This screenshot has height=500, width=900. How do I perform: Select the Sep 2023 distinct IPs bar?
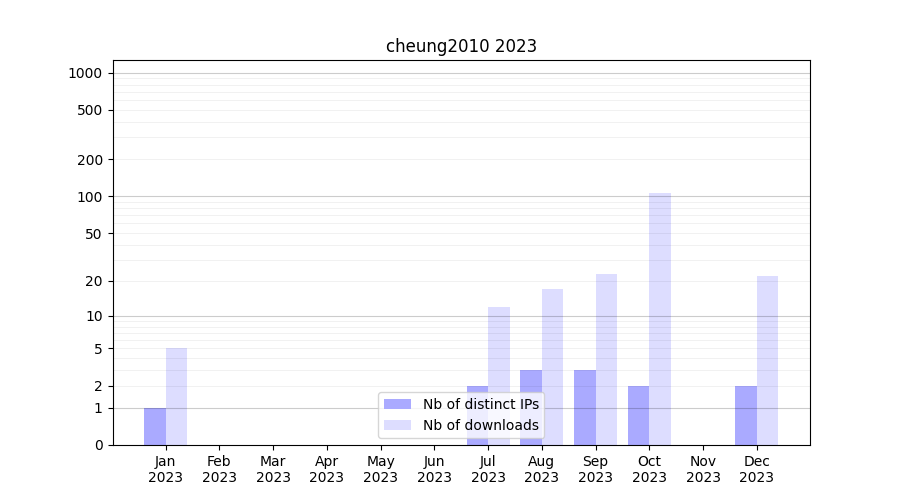[585, 407]
